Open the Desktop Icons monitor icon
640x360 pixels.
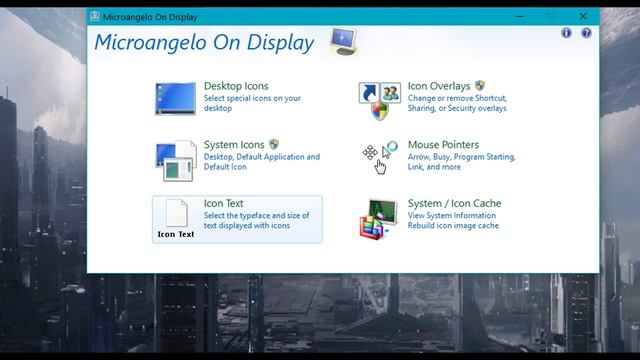click(176, 99)
